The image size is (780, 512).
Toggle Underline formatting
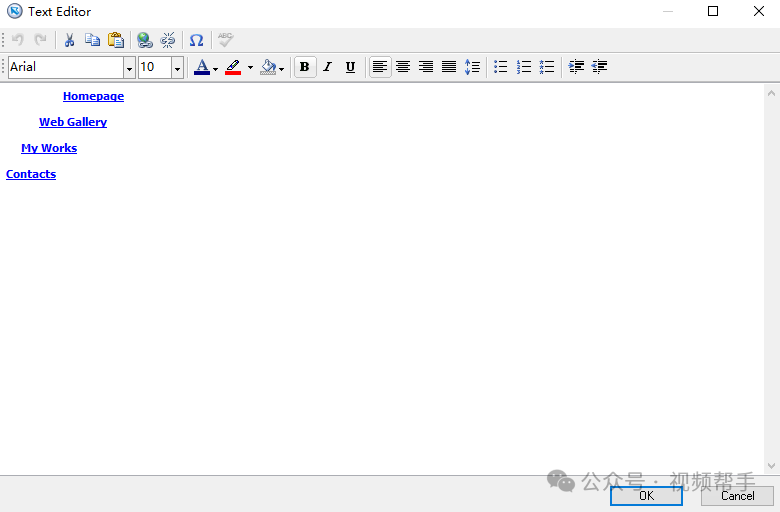(350, 67)
